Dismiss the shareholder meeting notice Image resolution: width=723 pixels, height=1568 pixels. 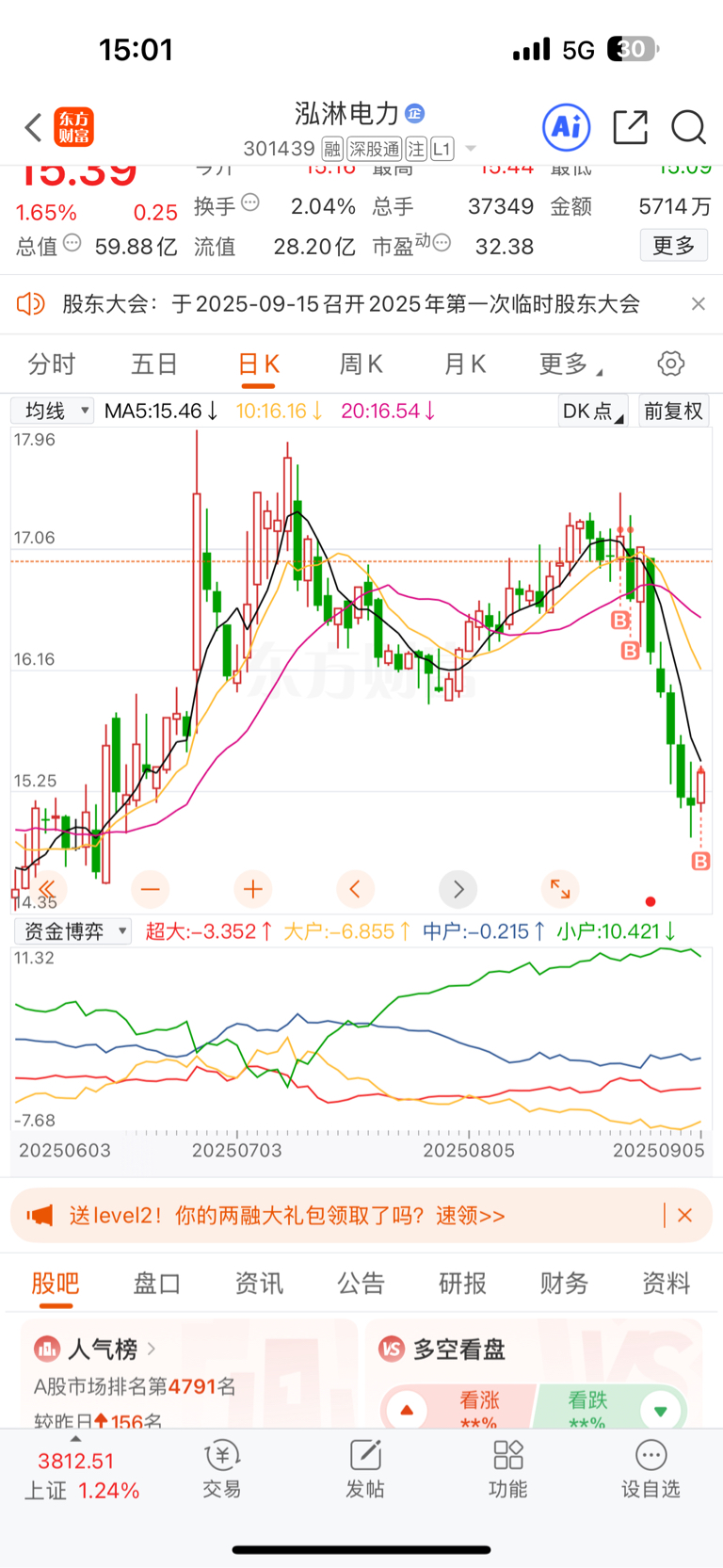tap(698, 303)
